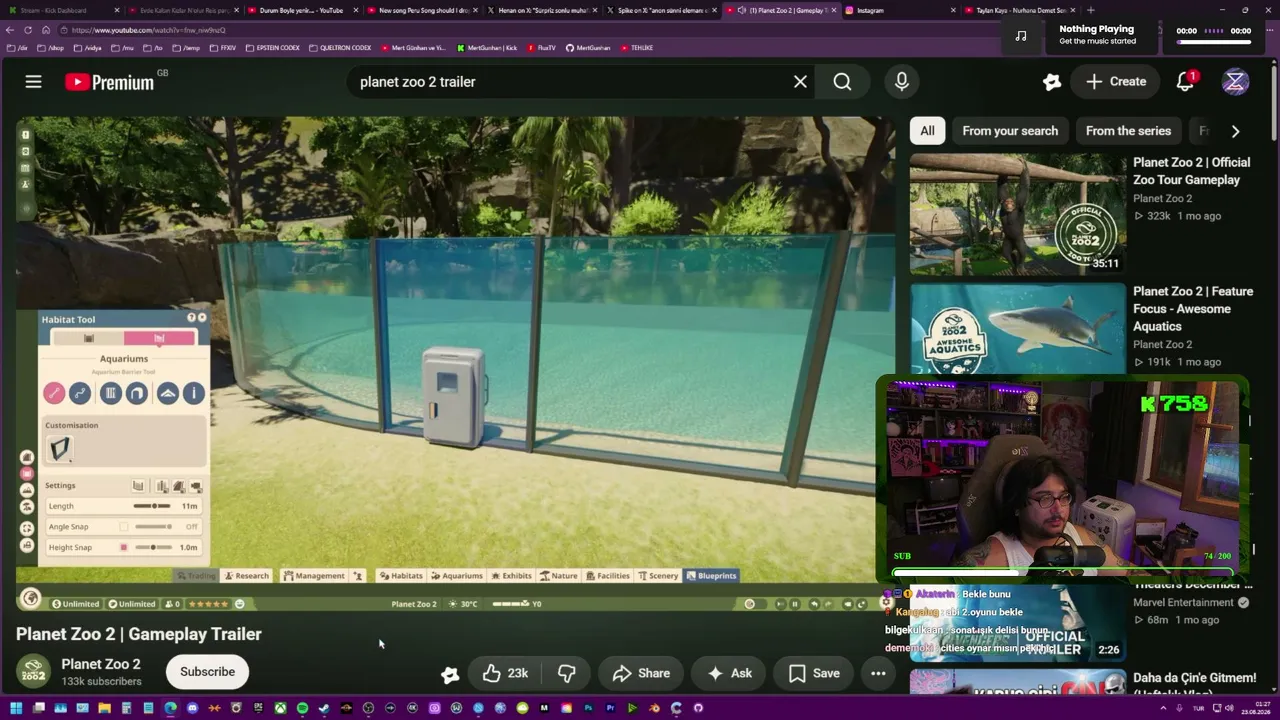Adjust the Angle Snap slider
Image resolution: width=1280 pixels, height=720 pixels.
tap(153, 527)
